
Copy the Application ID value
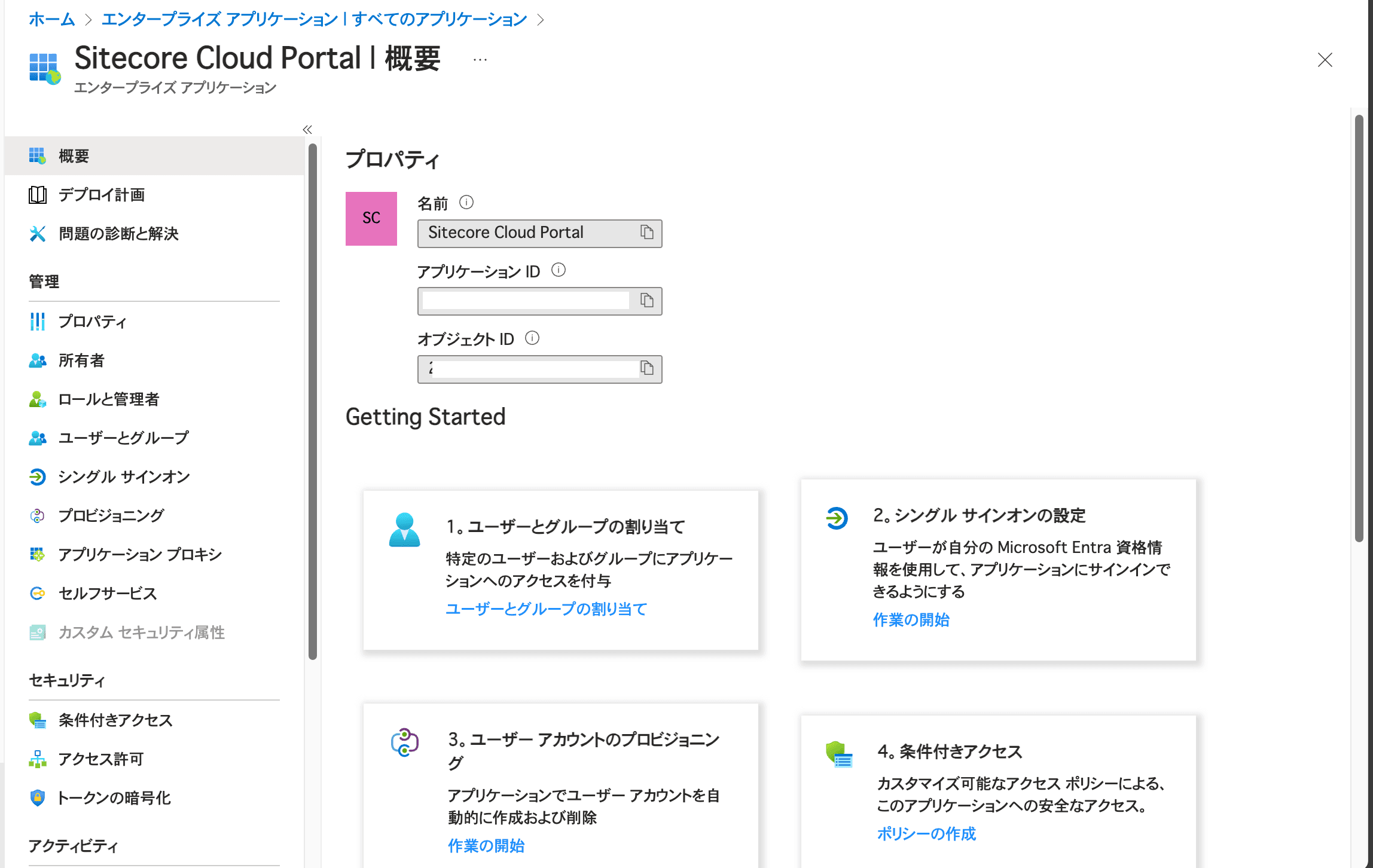(646, 301)
